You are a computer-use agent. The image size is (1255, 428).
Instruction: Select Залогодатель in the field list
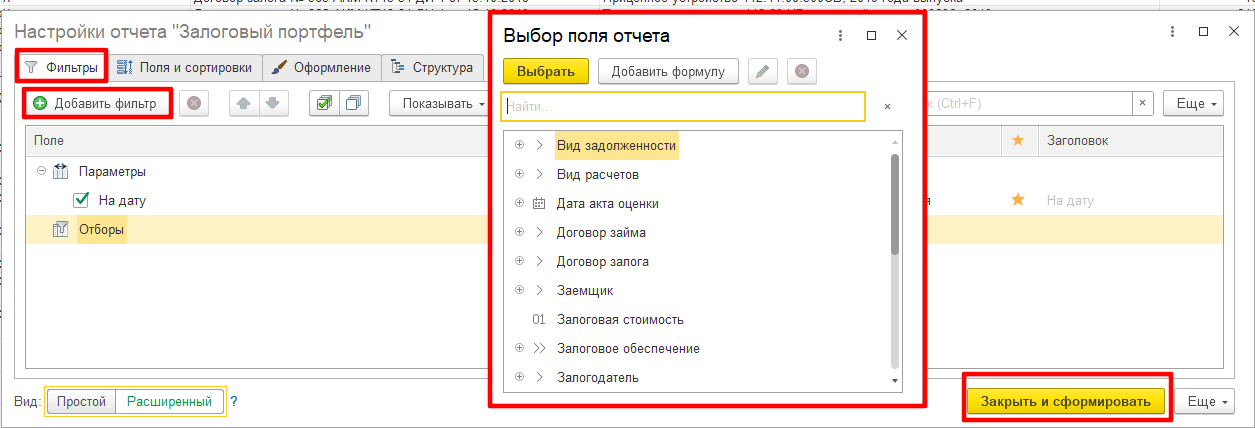click(598, 377)
